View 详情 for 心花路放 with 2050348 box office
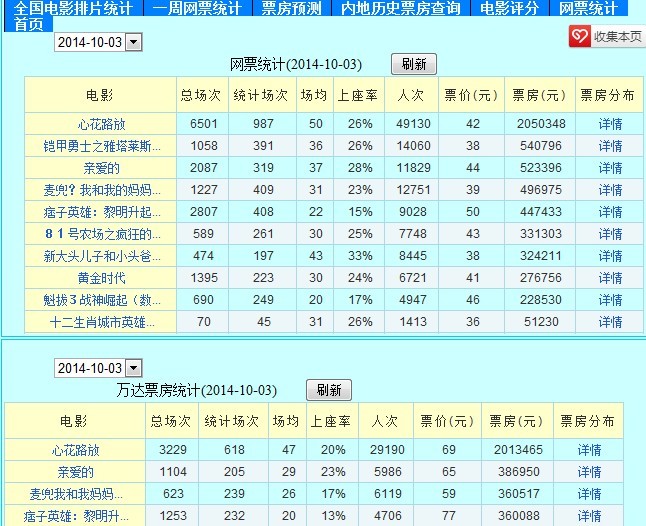This screenshot has height=526, width=646. (610, 124)
